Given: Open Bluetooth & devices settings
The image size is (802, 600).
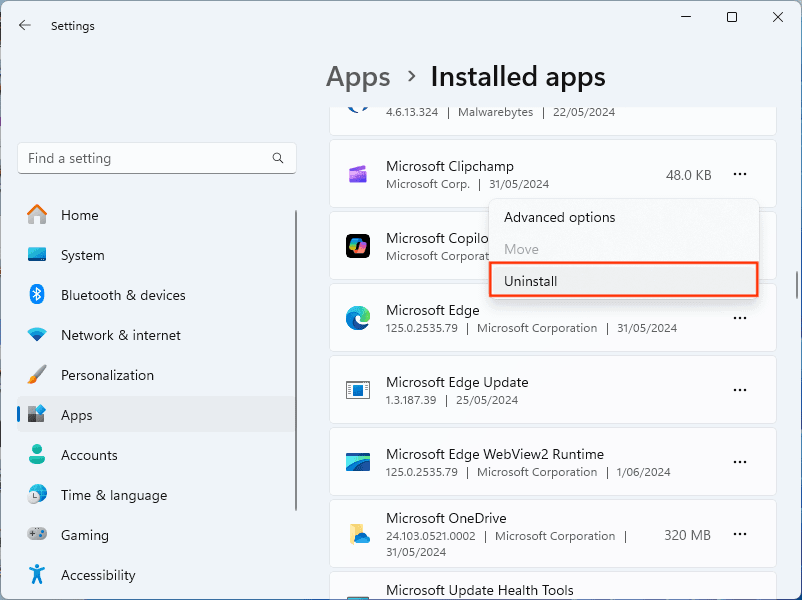Looking at the screenshot, I should pyautogui.click(x=123, y=295).
